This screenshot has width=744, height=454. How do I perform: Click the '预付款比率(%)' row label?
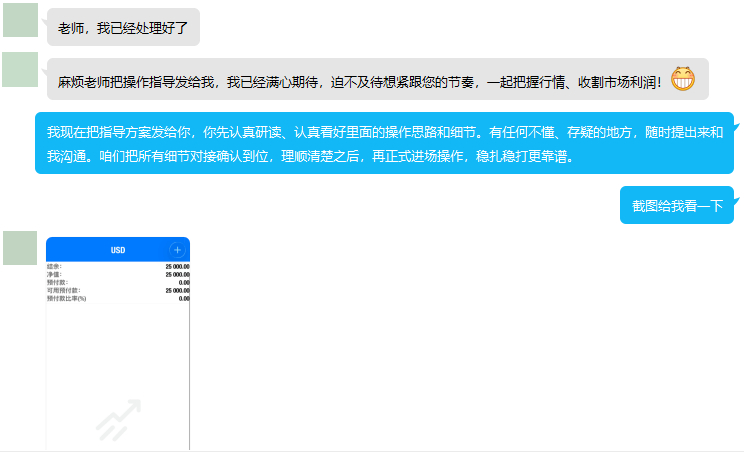click(x=66, y=298)
